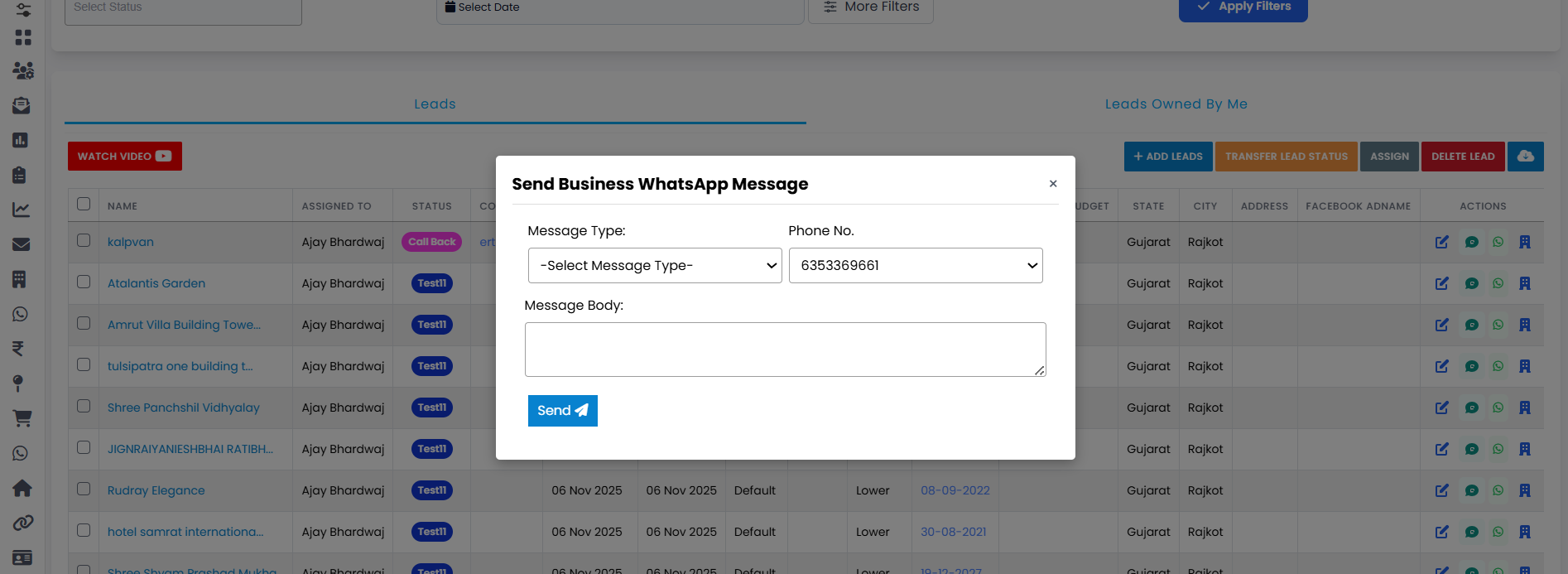Click the Assign button

click(x=1389, y=157)
